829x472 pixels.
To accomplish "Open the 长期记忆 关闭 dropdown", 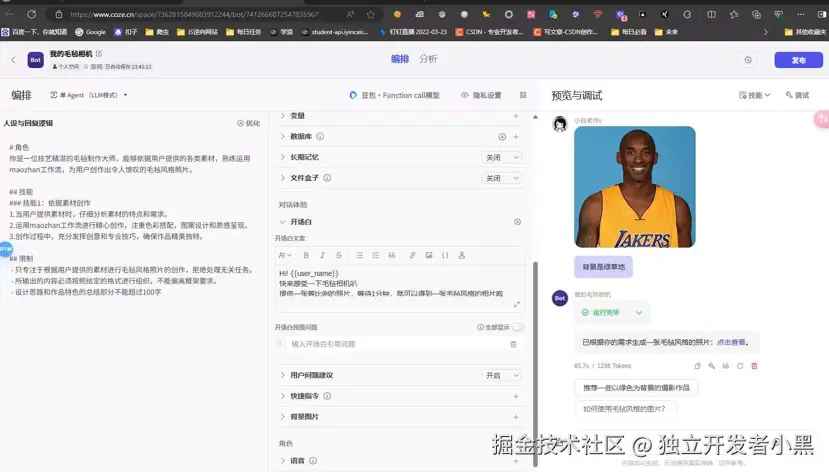I will (502, 157).
